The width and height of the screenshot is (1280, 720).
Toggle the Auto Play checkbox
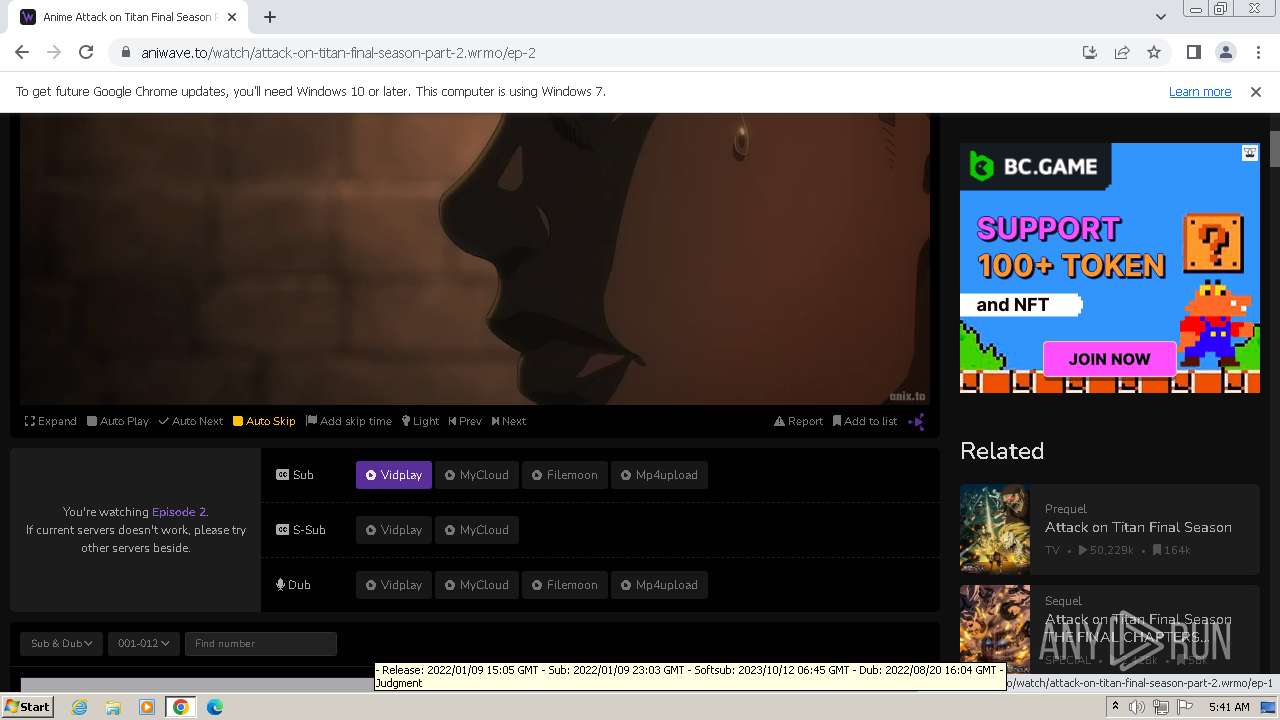pyautogui.click(x=118, y=421)
